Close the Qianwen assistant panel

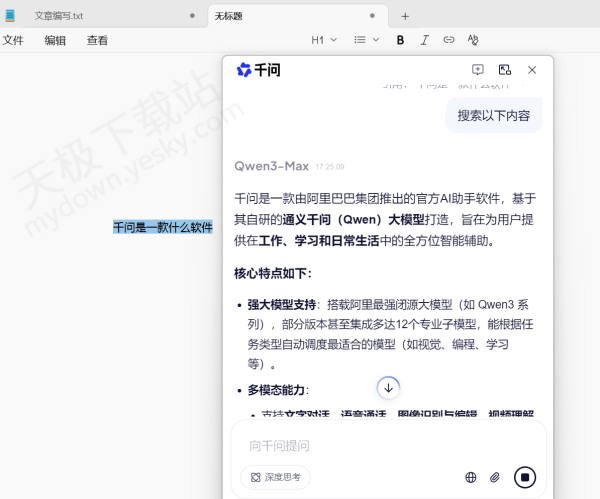point(532,70)
